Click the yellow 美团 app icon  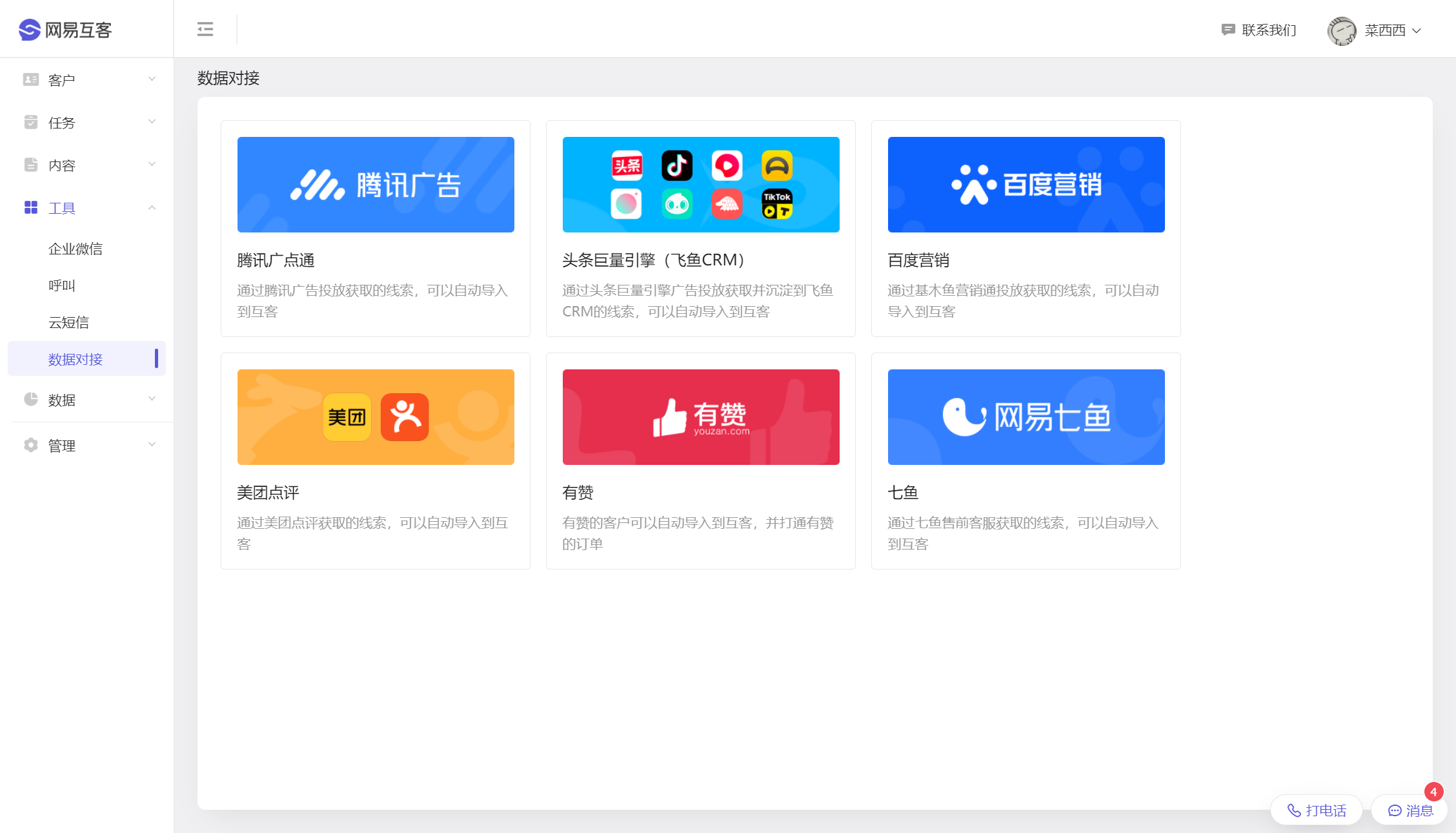(x=347, y=417)
